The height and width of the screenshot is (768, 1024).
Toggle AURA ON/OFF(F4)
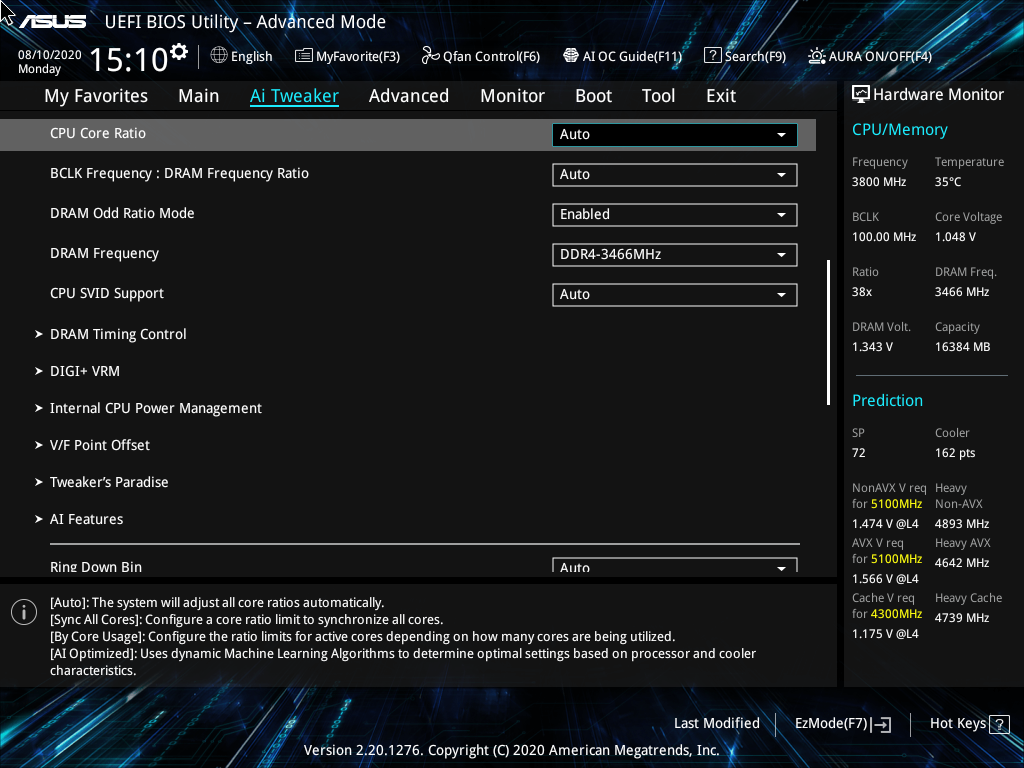[870, 56]
